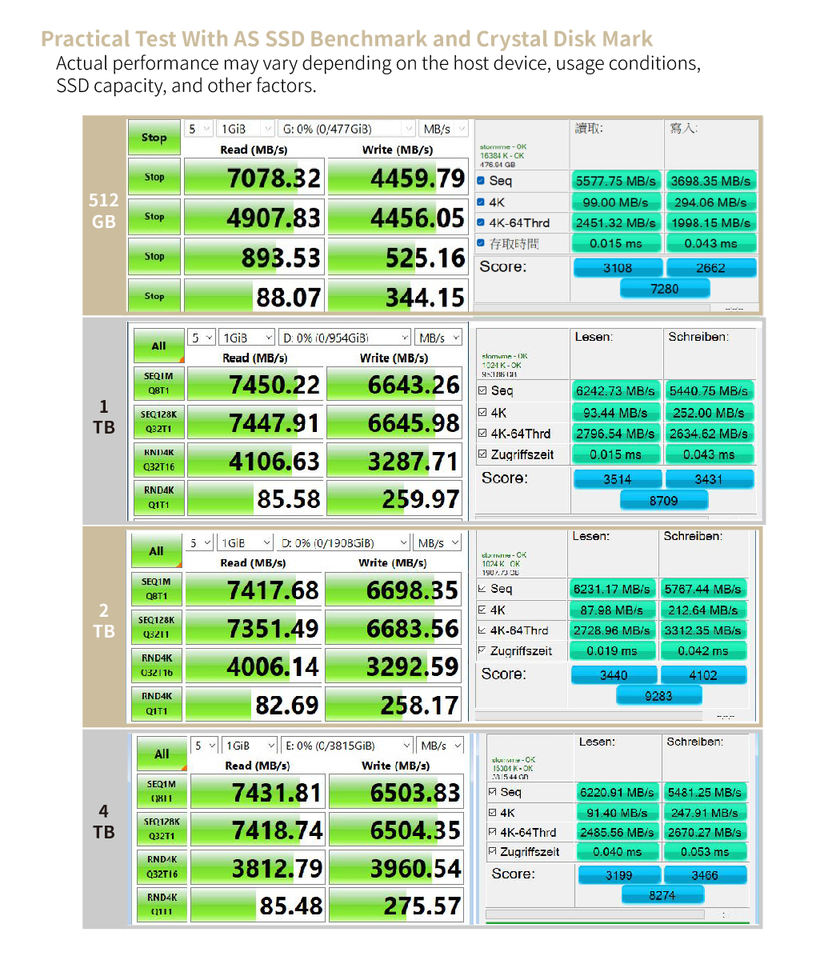The image size is (832, 960).
Task: Click top Stop button in 512 GB panel
Action: click(154, 137)
